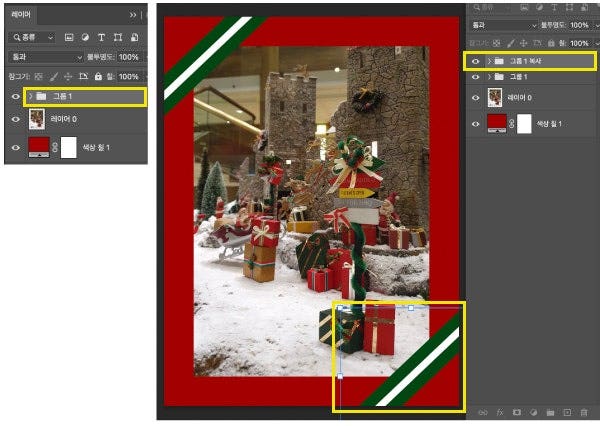This screenshot has width=600, height=426.
Task: Click mask link icon of 색상 칠 1 in floating panel
Action: point(55,147)
